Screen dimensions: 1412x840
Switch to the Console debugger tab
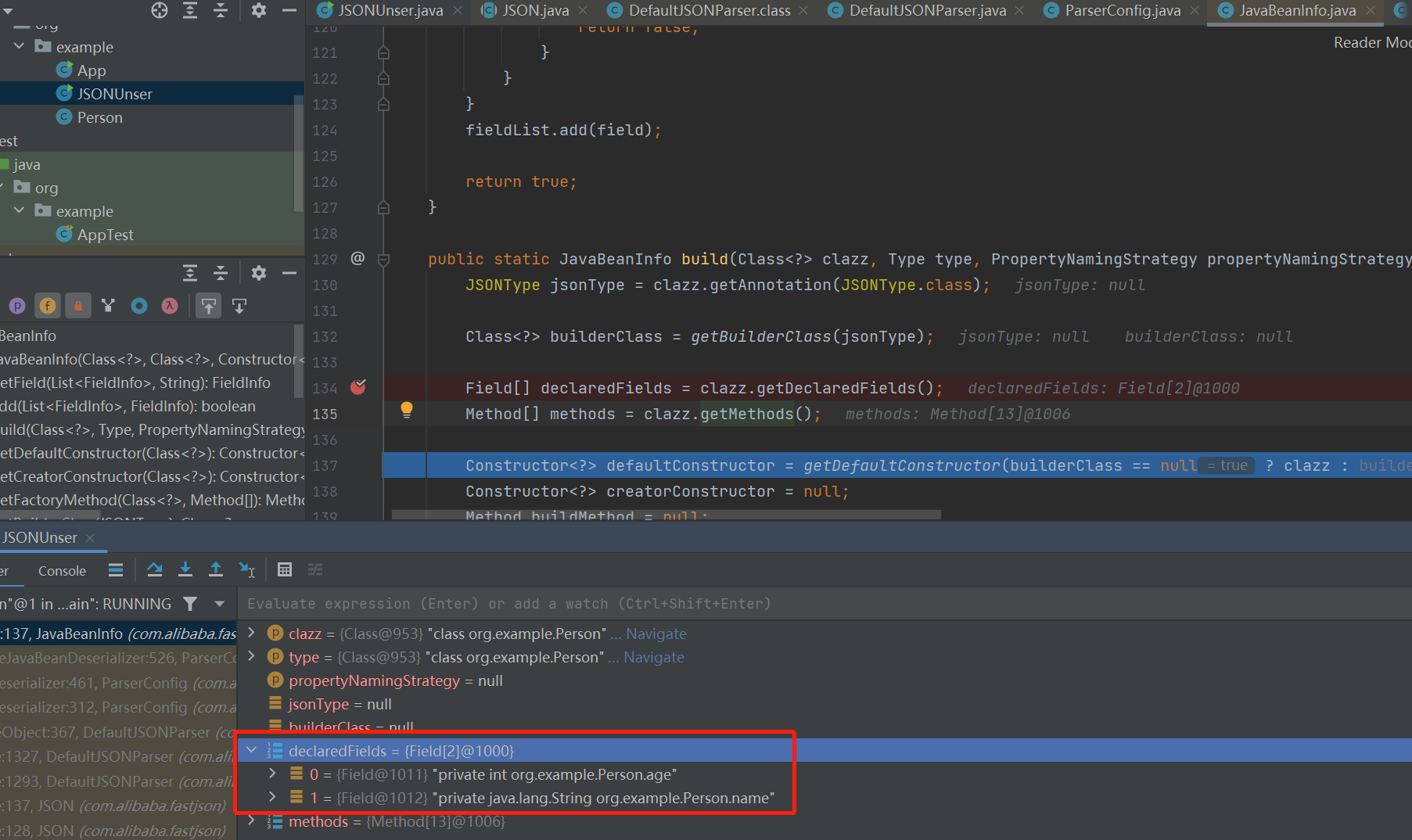tap(62, 571)
